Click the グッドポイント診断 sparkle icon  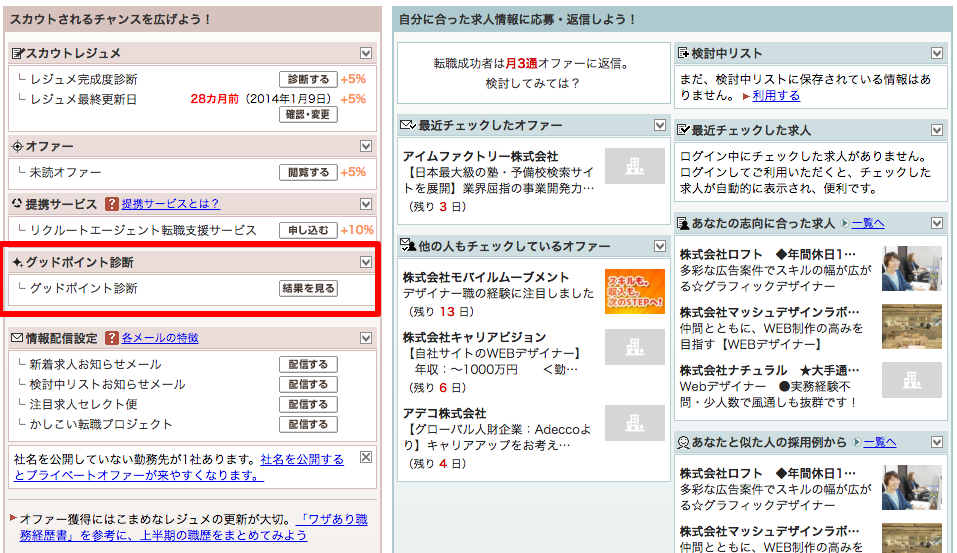coord(18,262)
